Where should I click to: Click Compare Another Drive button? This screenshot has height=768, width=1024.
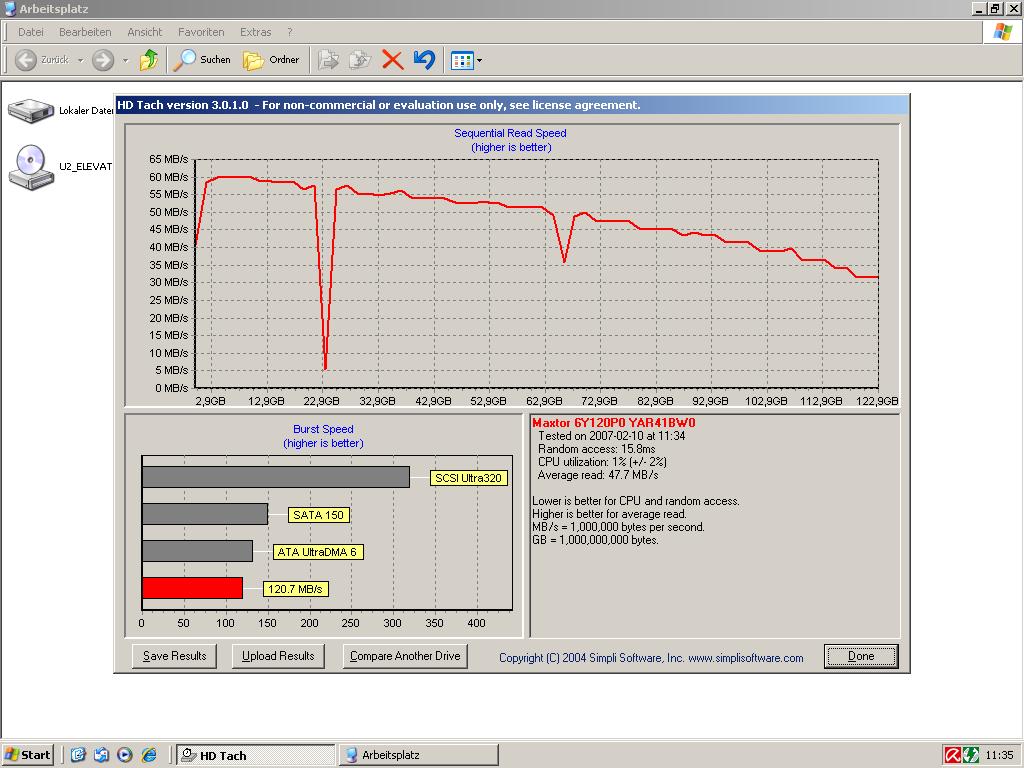point(405,656)
